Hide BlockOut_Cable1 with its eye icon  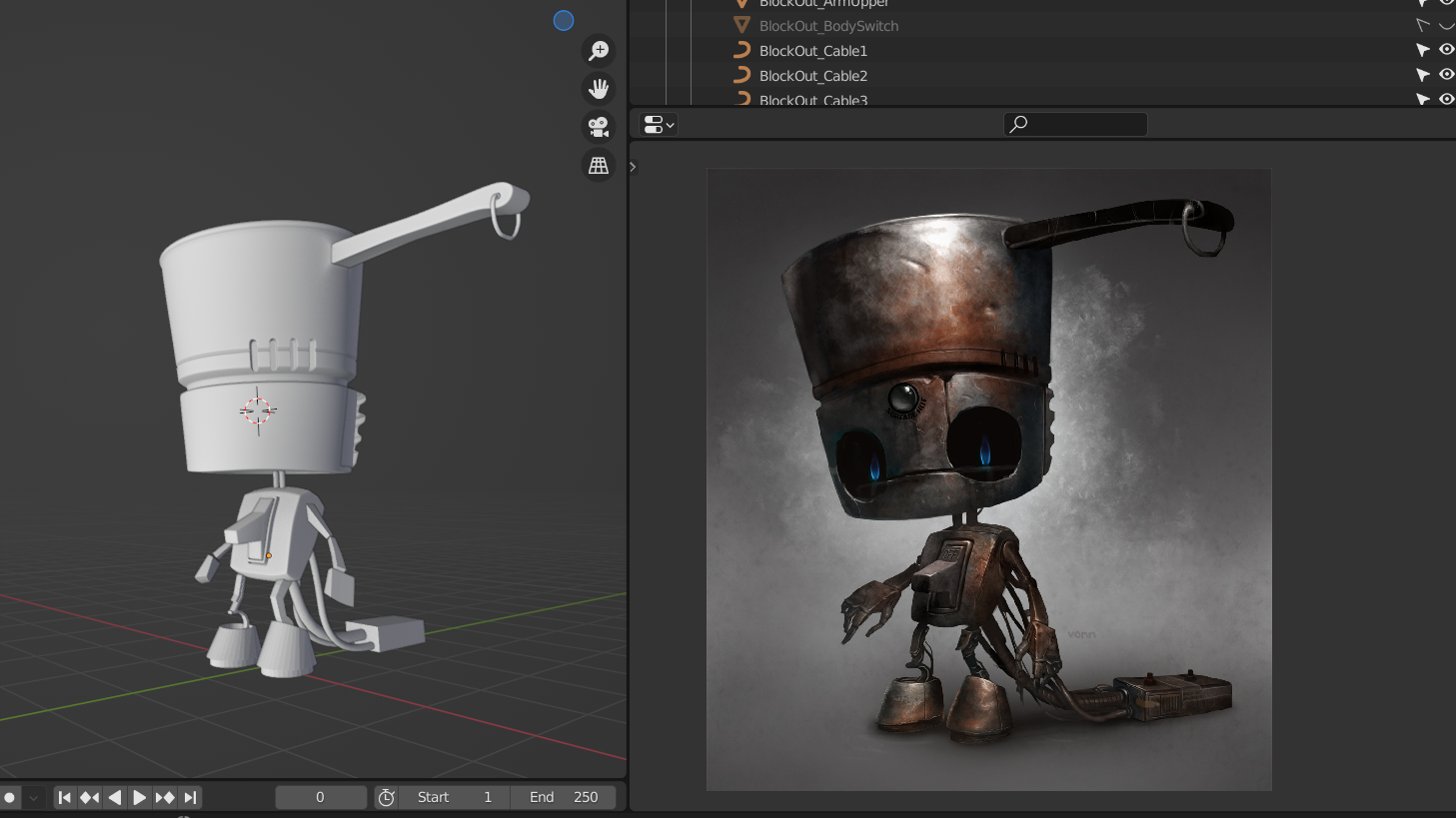click(1446, 50)
